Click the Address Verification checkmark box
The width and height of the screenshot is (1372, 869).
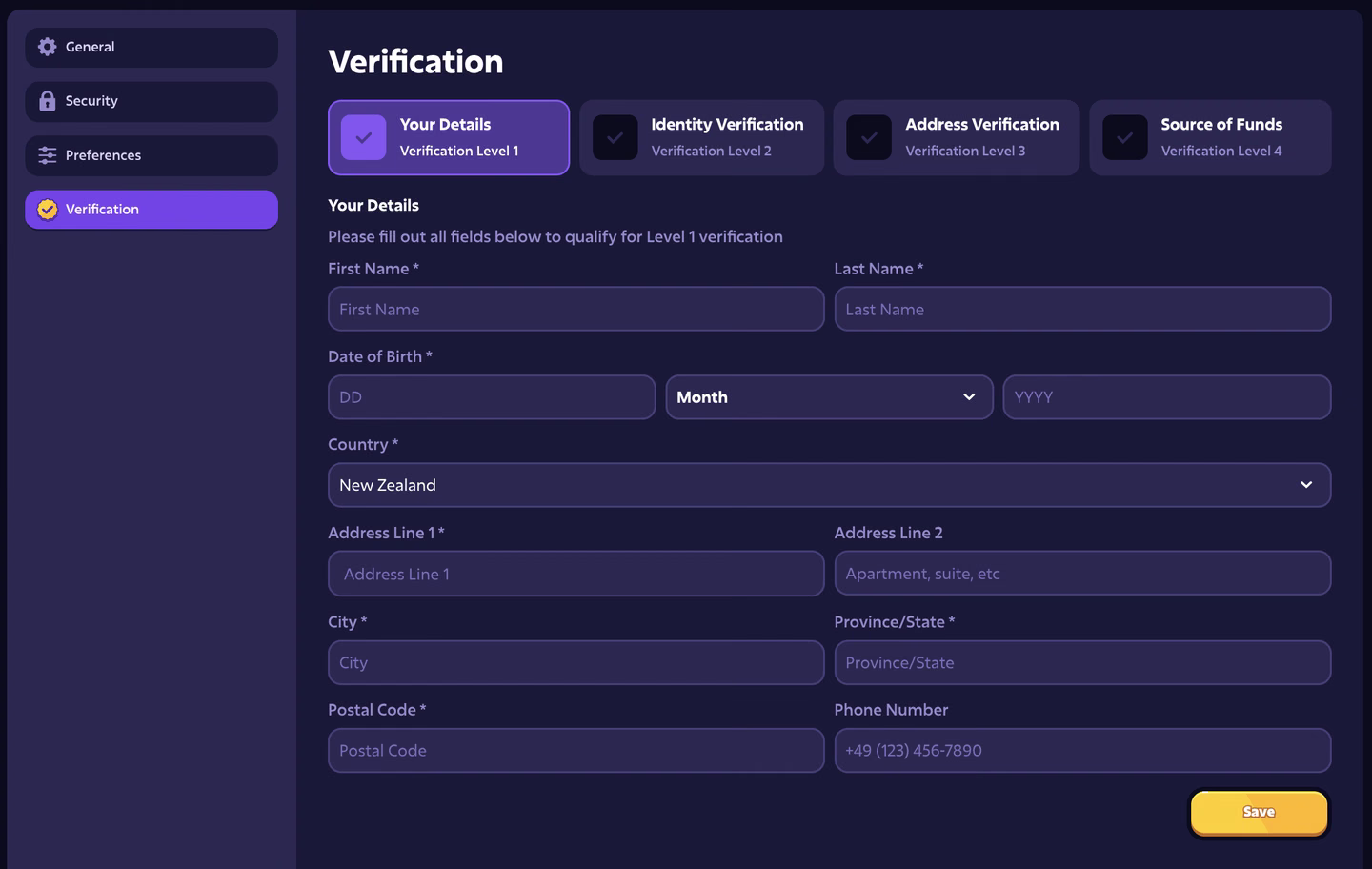(x=869, y=137)
